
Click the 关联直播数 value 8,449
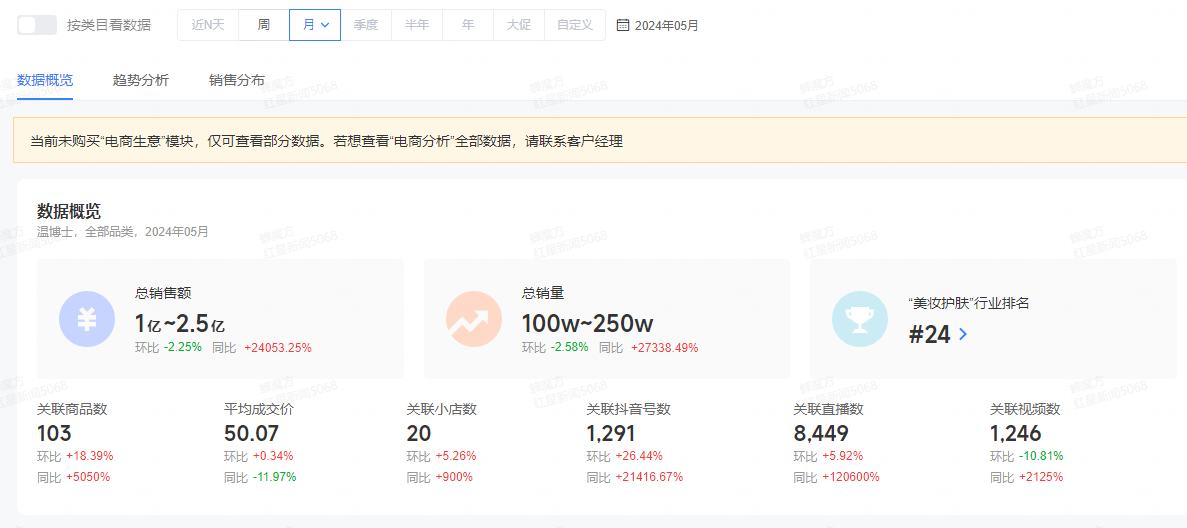[x=821, y=433]
